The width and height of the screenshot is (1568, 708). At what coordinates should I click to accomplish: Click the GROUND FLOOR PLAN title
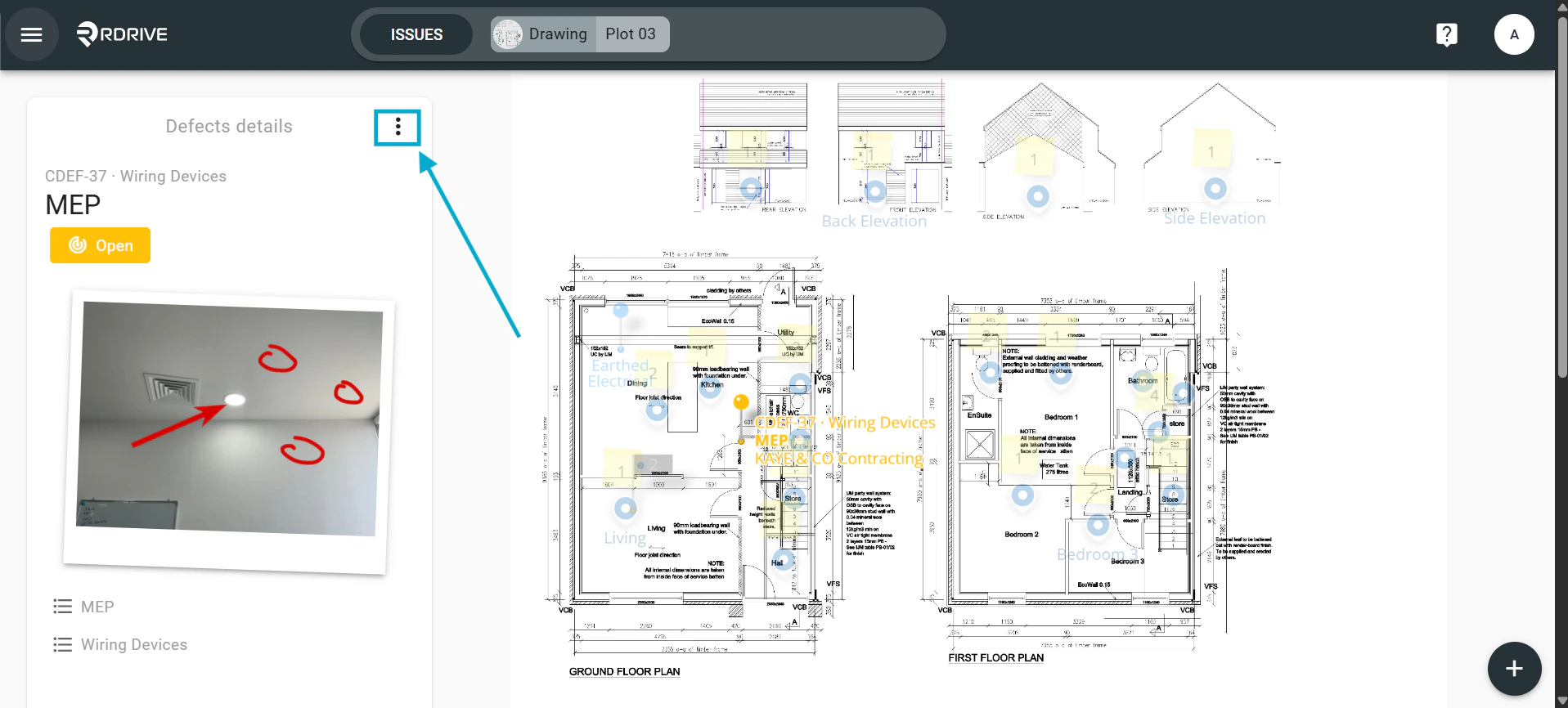tap(624, 672)
